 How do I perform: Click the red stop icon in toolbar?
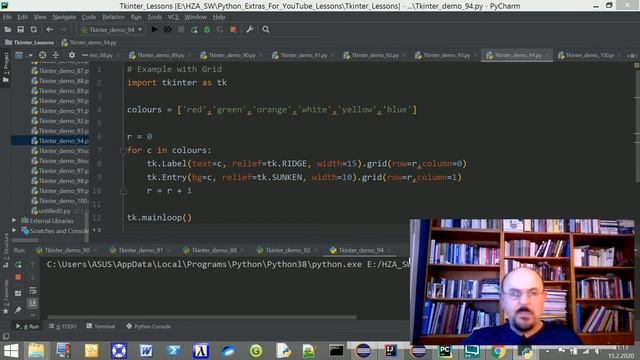coord(233,29)
